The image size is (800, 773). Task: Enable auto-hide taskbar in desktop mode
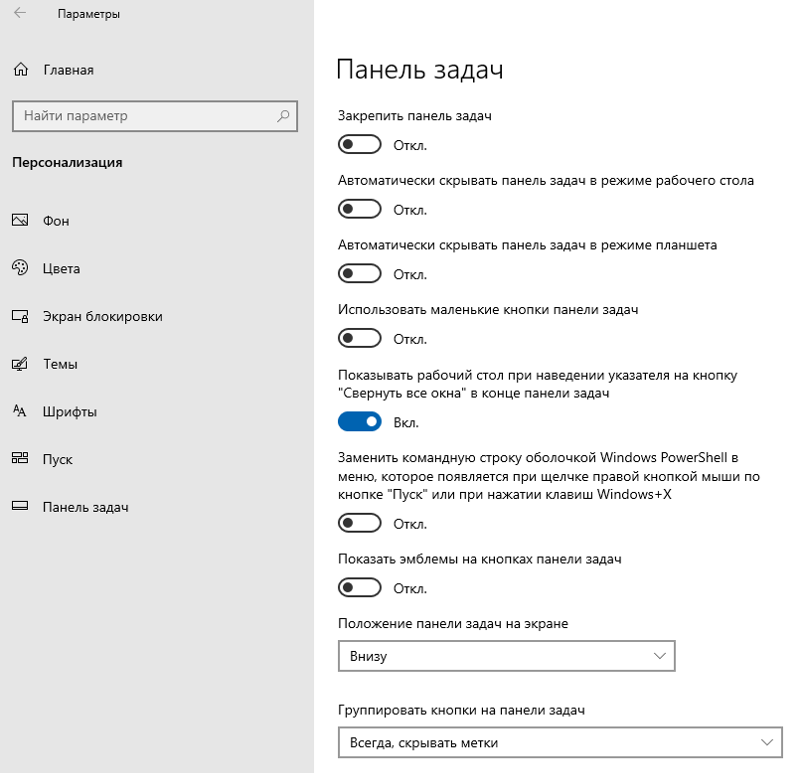click(360, 209)
